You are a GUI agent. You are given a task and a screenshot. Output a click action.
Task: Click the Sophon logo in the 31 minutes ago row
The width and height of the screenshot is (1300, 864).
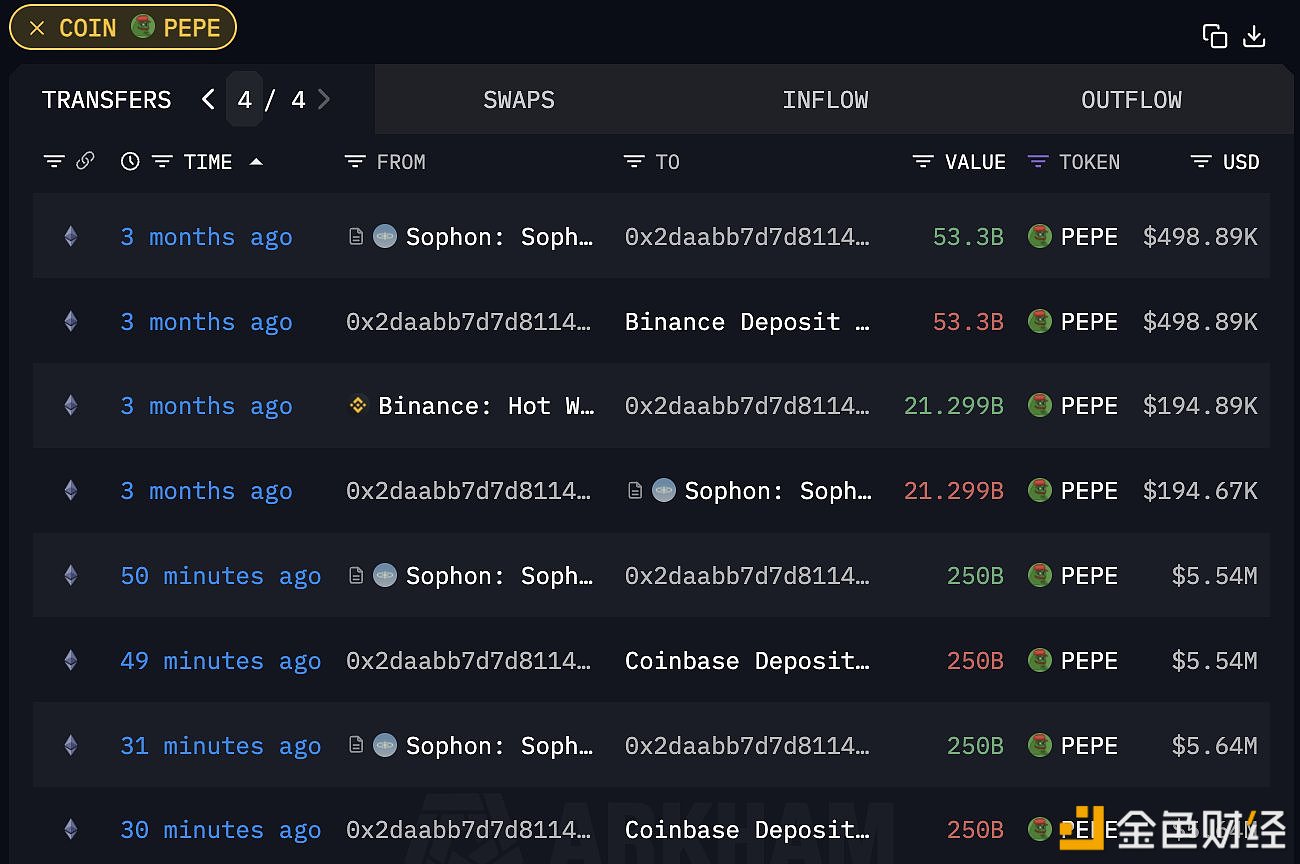[x=385, y=745]
